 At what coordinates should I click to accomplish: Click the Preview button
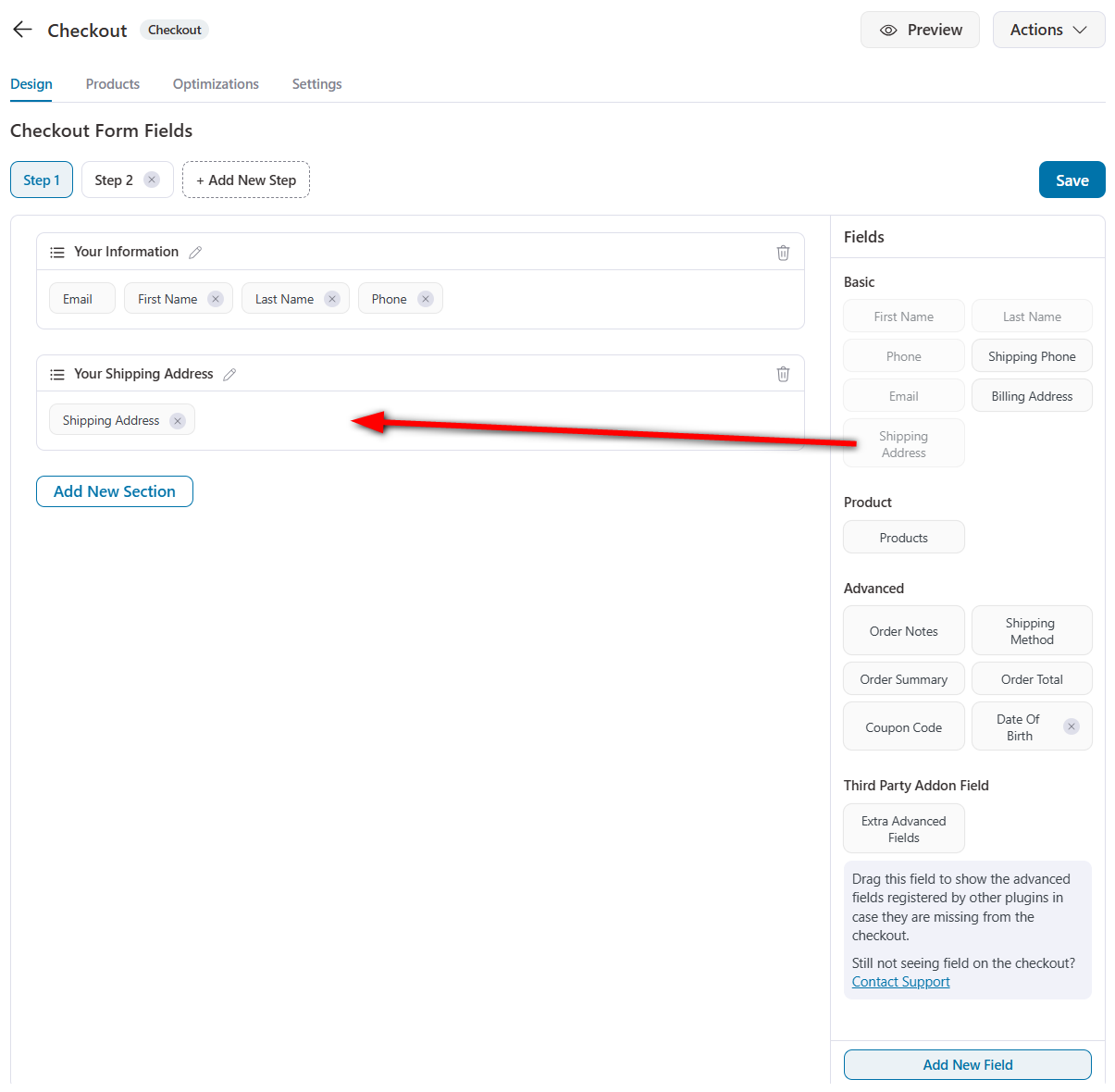tap(920, 30)
